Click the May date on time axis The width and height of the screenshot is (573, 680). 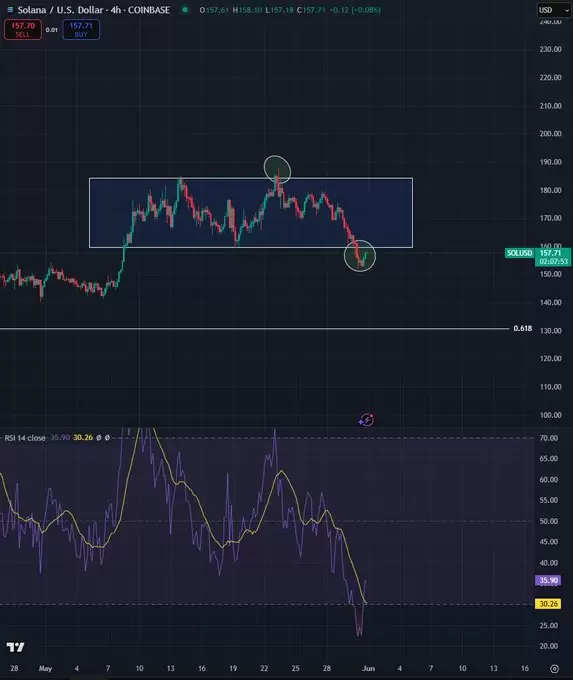(x=45, y=668)
